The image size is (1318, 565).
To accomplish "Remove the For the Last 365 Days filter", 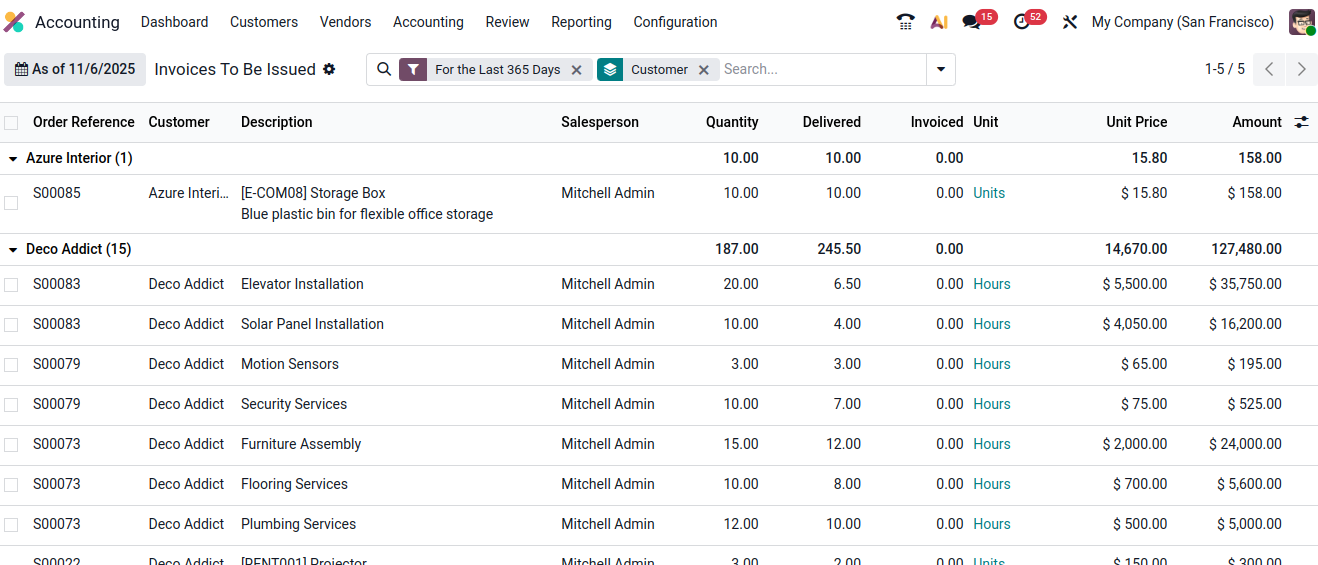I will [x=577, y=70].
